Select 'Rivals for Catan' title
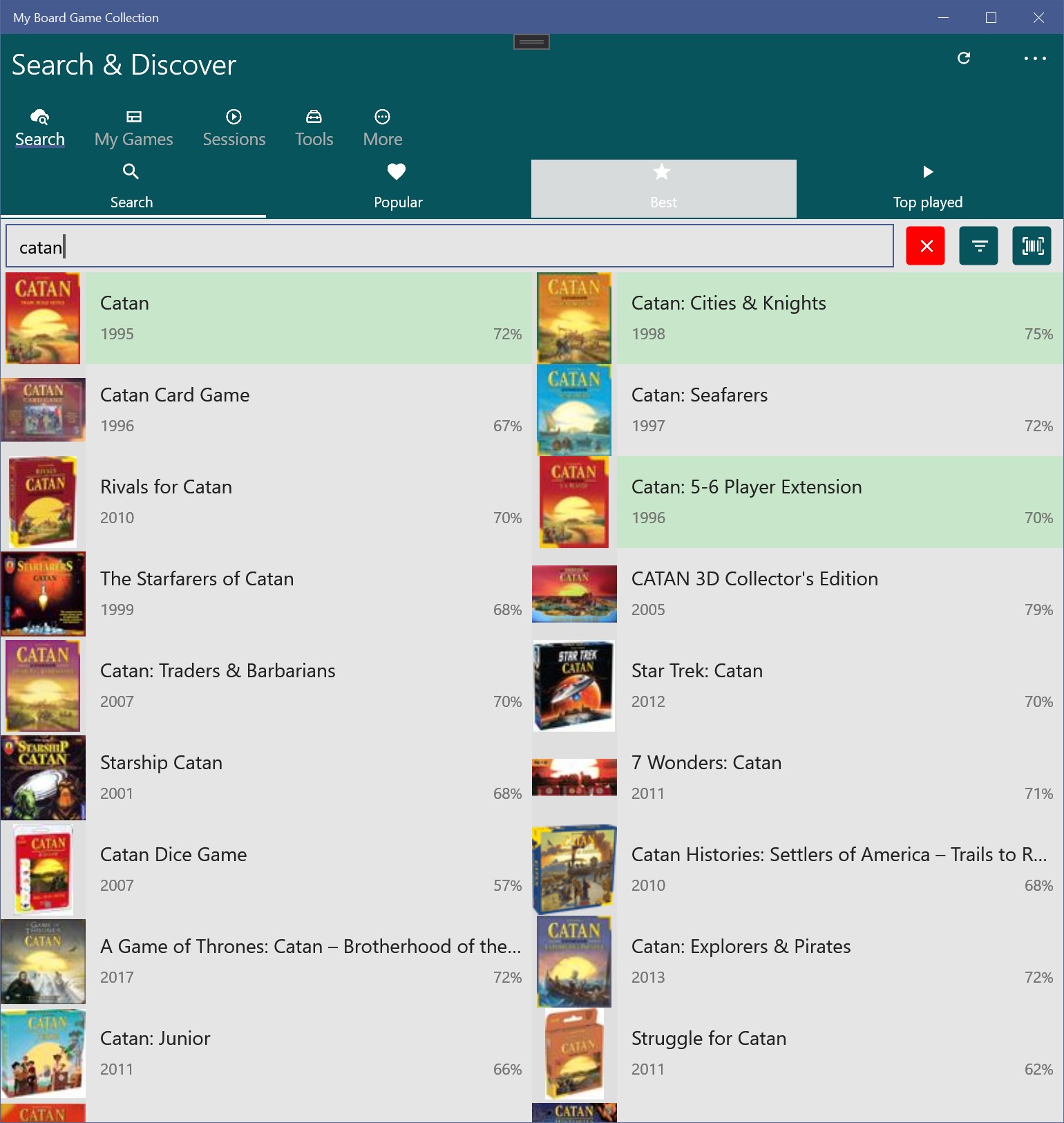 (166, 487)
